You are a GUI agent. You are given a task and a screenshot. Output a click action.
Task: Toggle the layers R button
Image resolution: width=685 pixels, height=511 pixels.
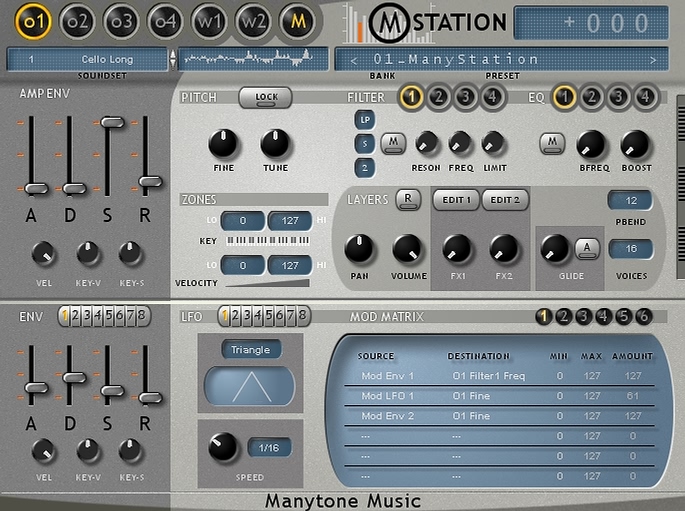pyautogui.click(x=408, y=199)
